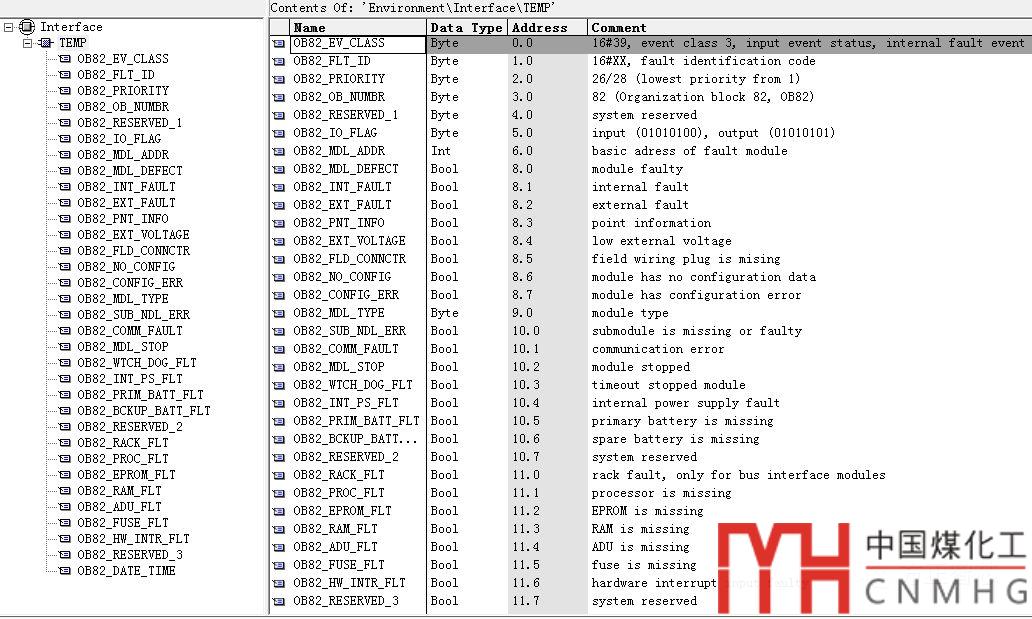The image size is (1032, 619).
Task: Select OB82_MDL_DEFECT in the tree
Action: pos(130,171)
